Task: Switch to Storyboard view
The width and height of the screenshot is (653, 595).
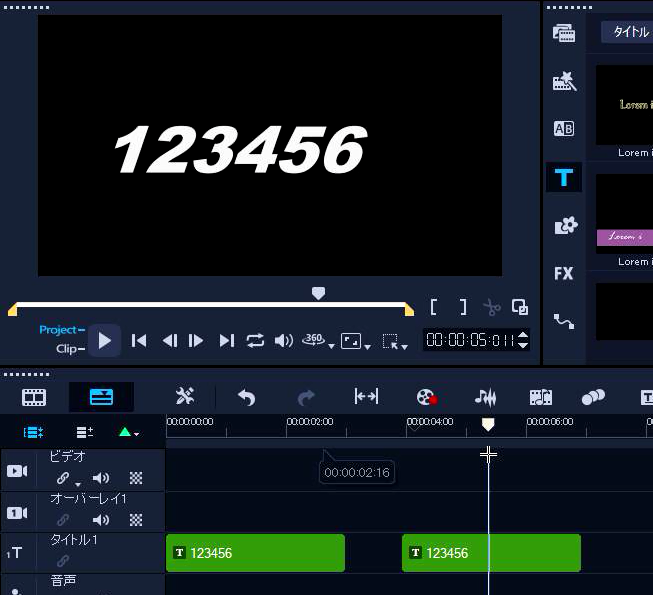Action: [34, 397]
